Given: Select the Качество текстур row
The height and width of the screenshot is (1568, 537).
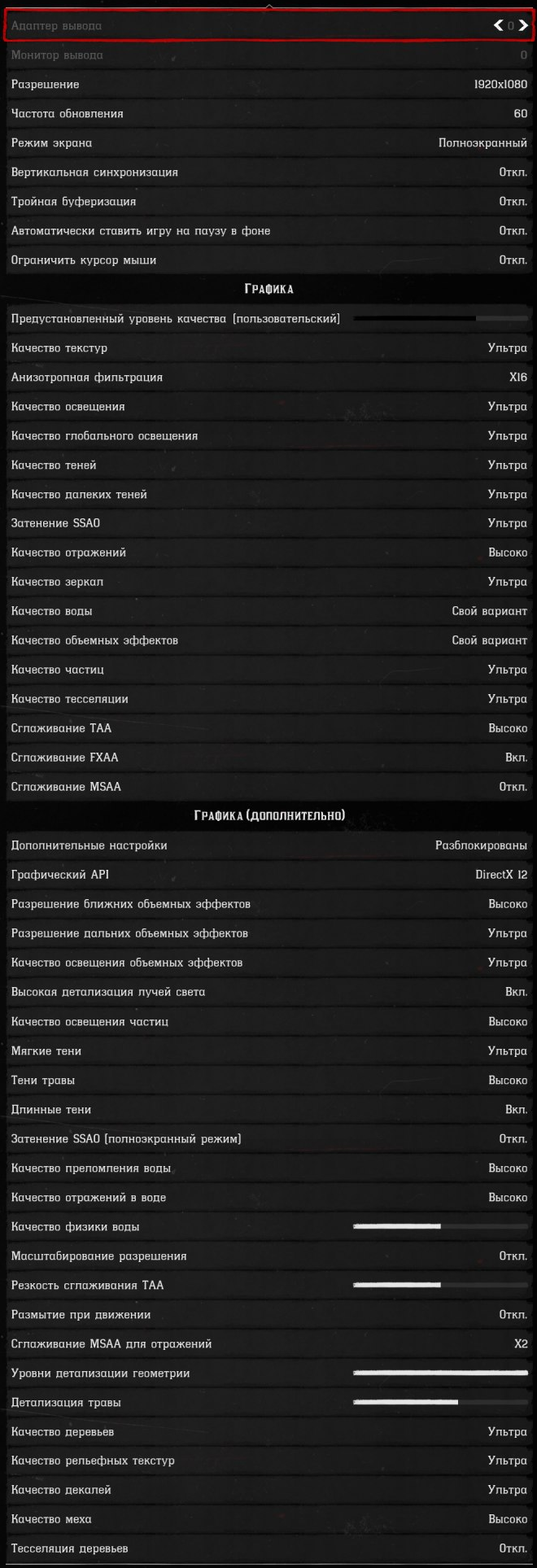Looking at the screenshot, I should [268, 348].
